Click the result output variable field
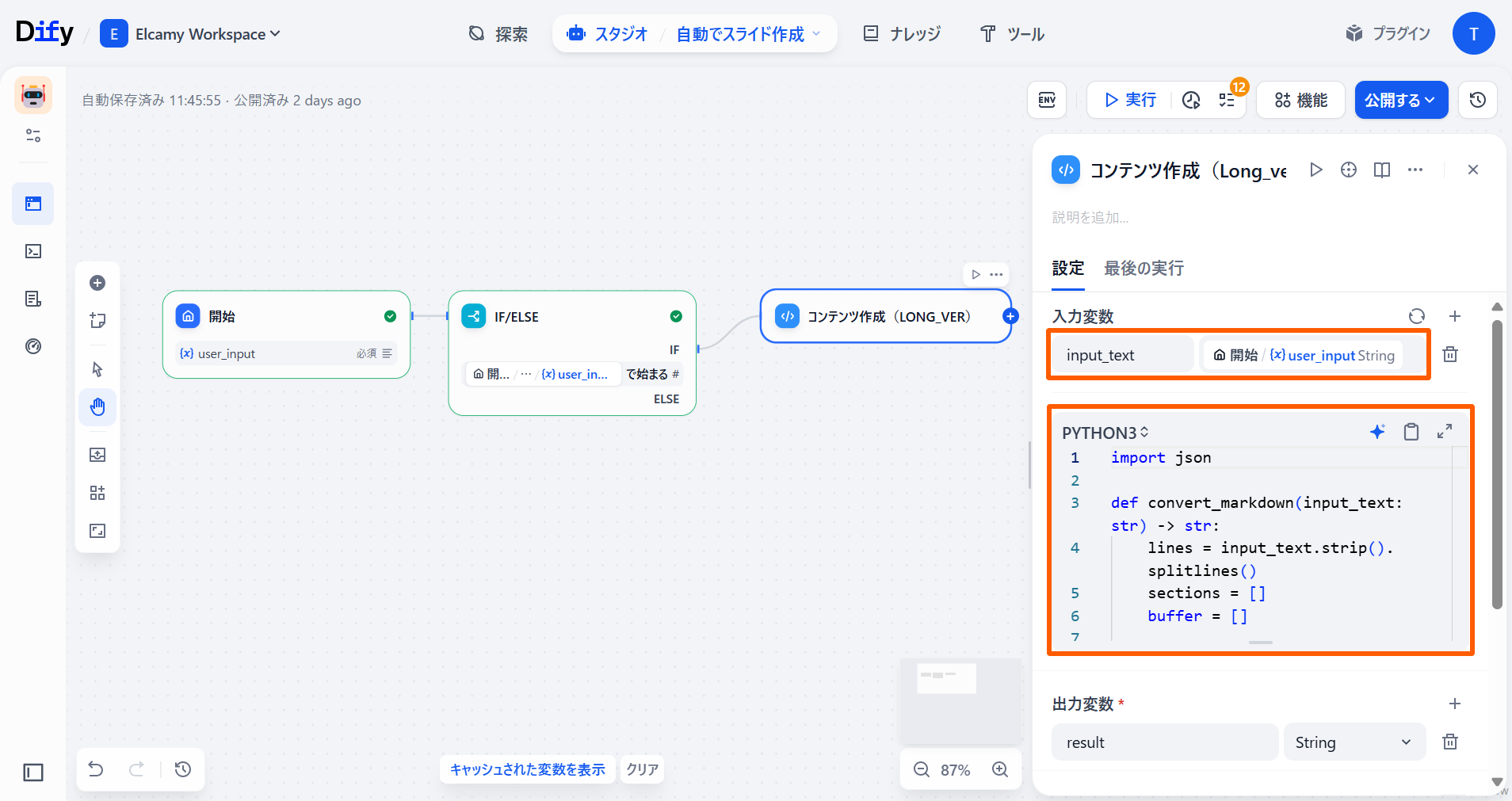Screen dimensions: 1512x801 (1164, 742)
